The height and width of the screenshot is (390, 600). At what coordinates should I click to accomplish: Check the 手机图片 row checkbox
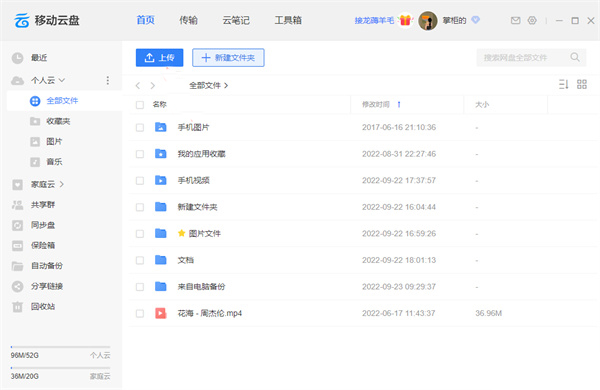click(140, 127)
